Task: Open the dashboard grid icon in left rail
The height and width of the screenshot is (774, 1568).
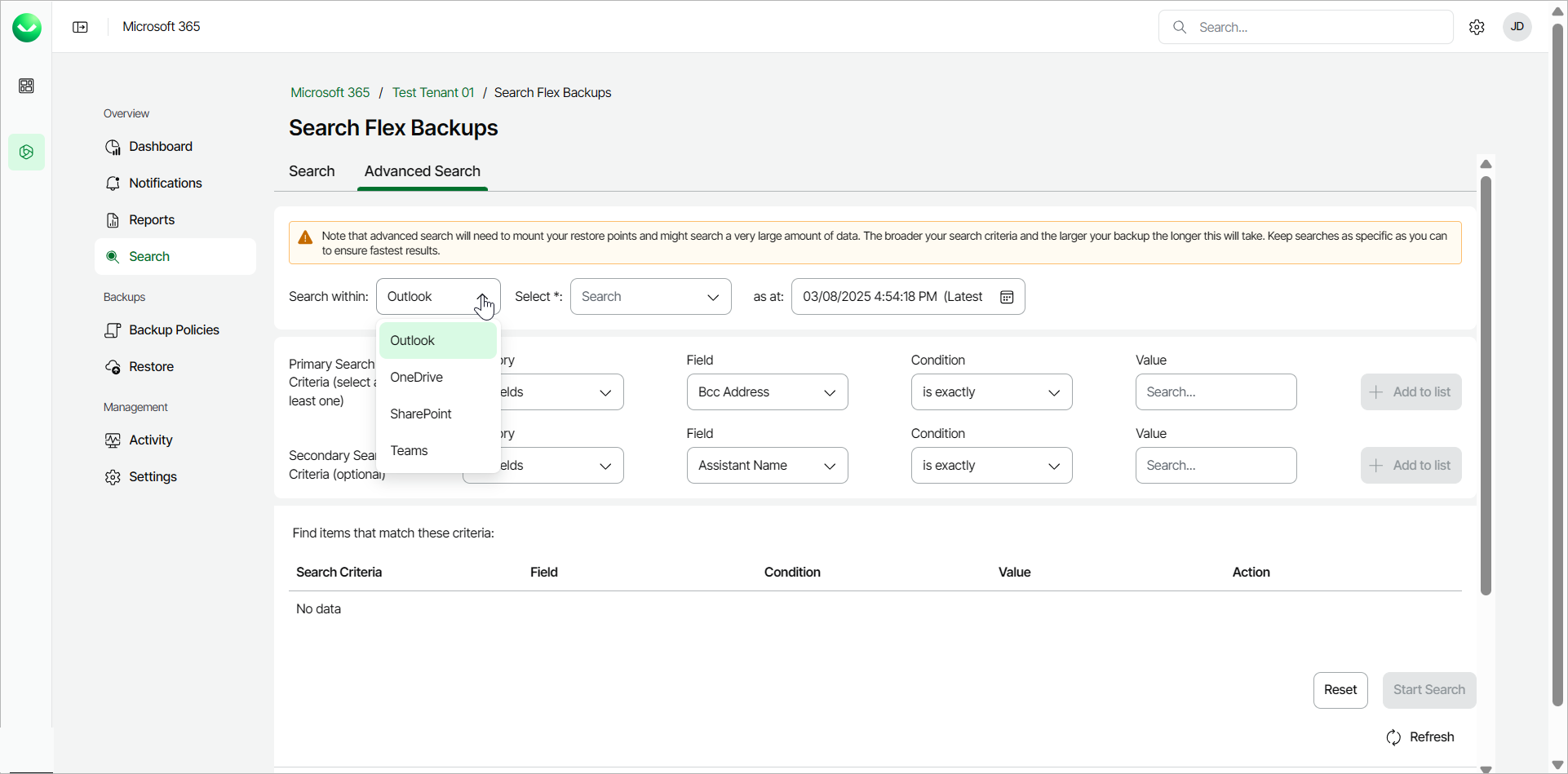Action: pos(26,86)
